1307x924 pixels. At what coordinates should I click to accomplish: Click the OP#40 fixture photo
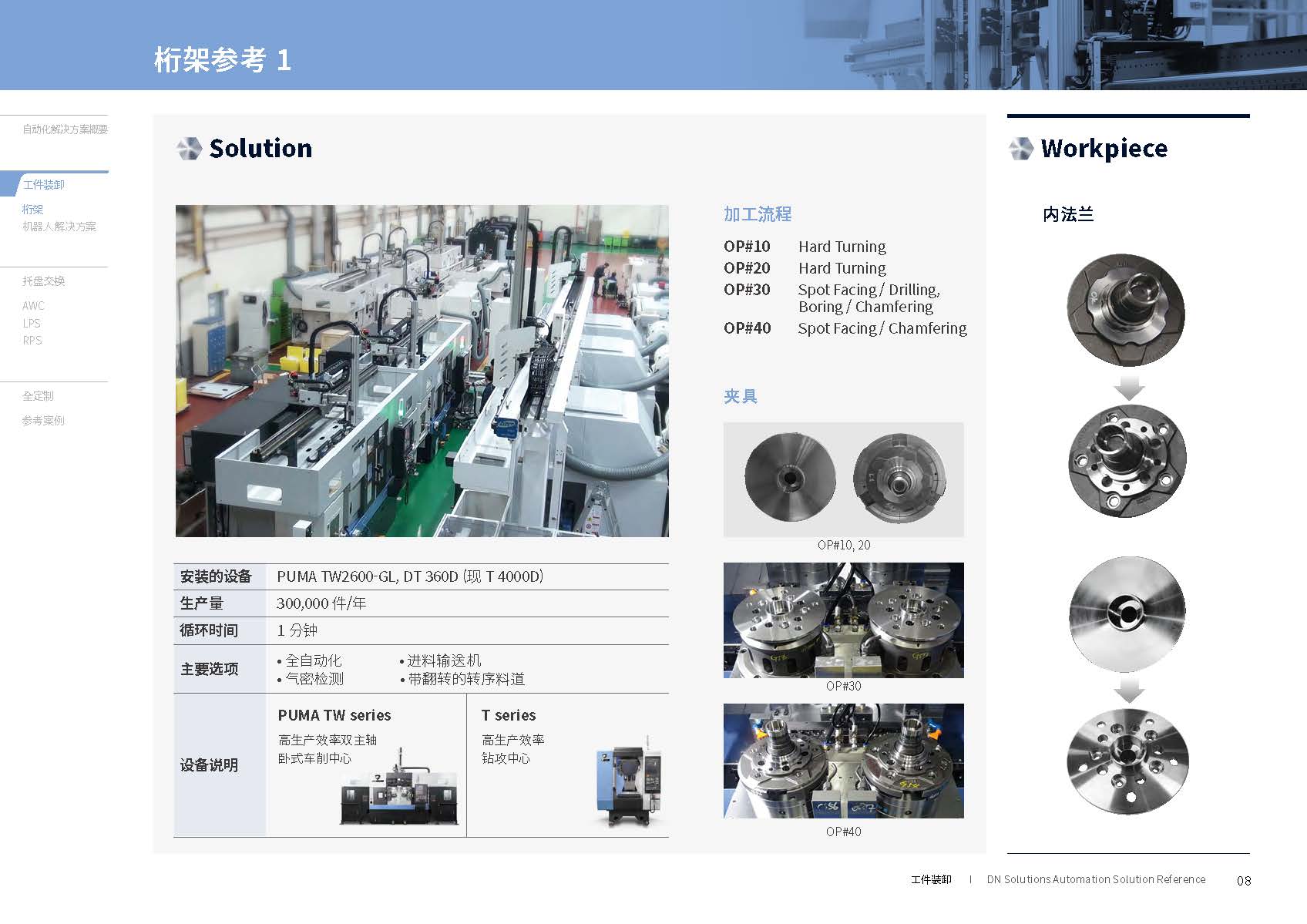[843, 761]
